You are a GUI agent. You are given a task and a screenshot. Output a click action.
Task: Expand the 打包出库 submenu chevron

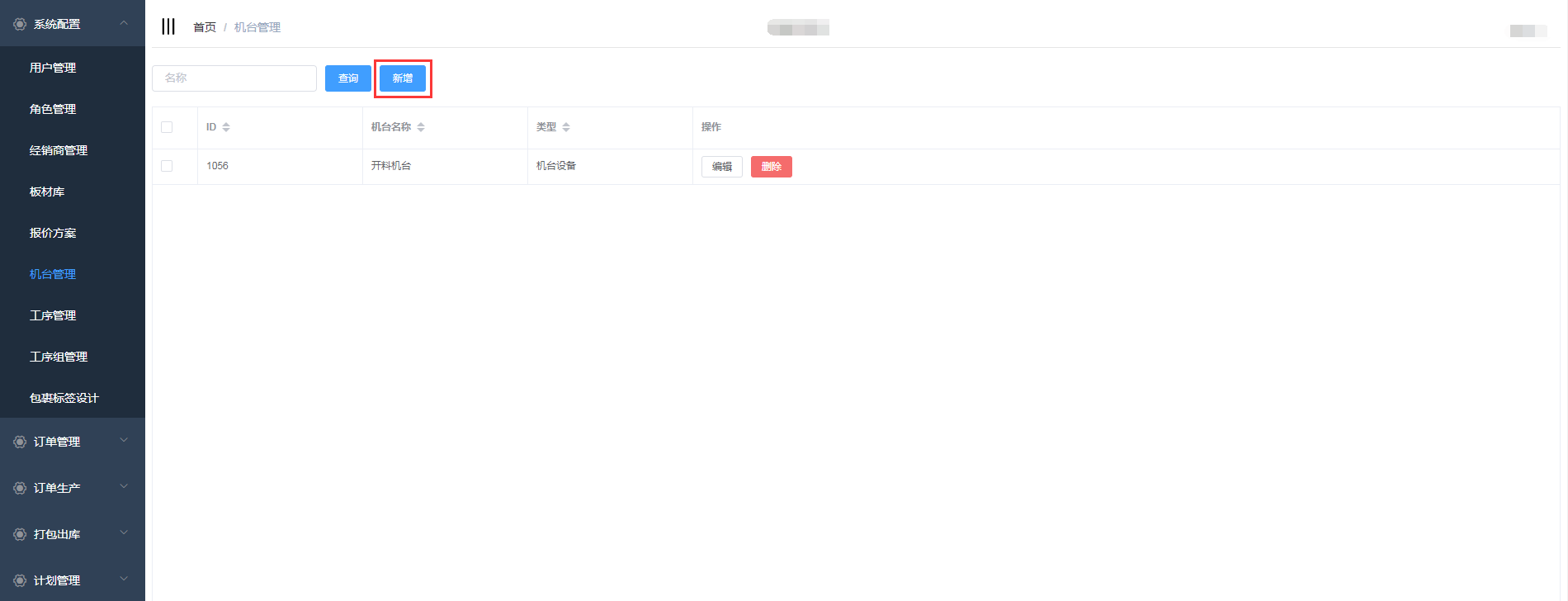point(124,533)
